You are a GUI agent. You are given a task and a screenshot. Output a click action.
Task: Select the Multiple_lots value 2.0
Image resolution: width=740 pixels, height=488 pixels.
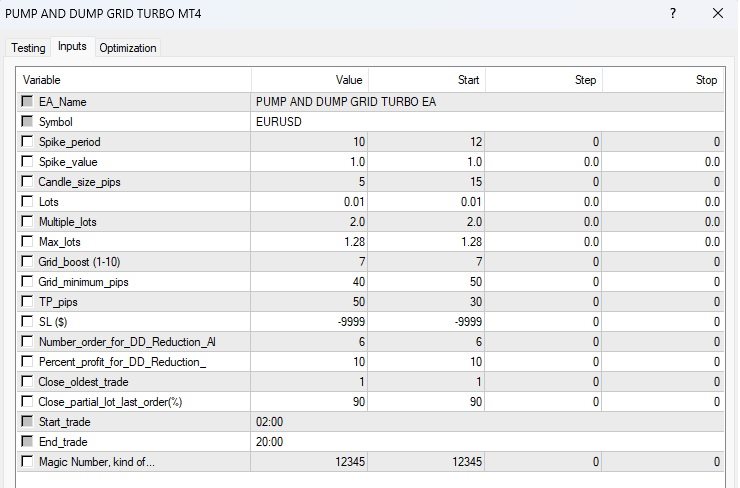pos(309,222)
